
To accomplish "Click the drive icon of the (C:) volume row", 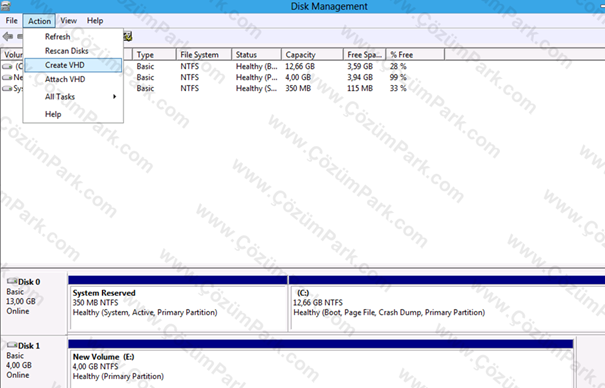I will (x=7, y=67).
